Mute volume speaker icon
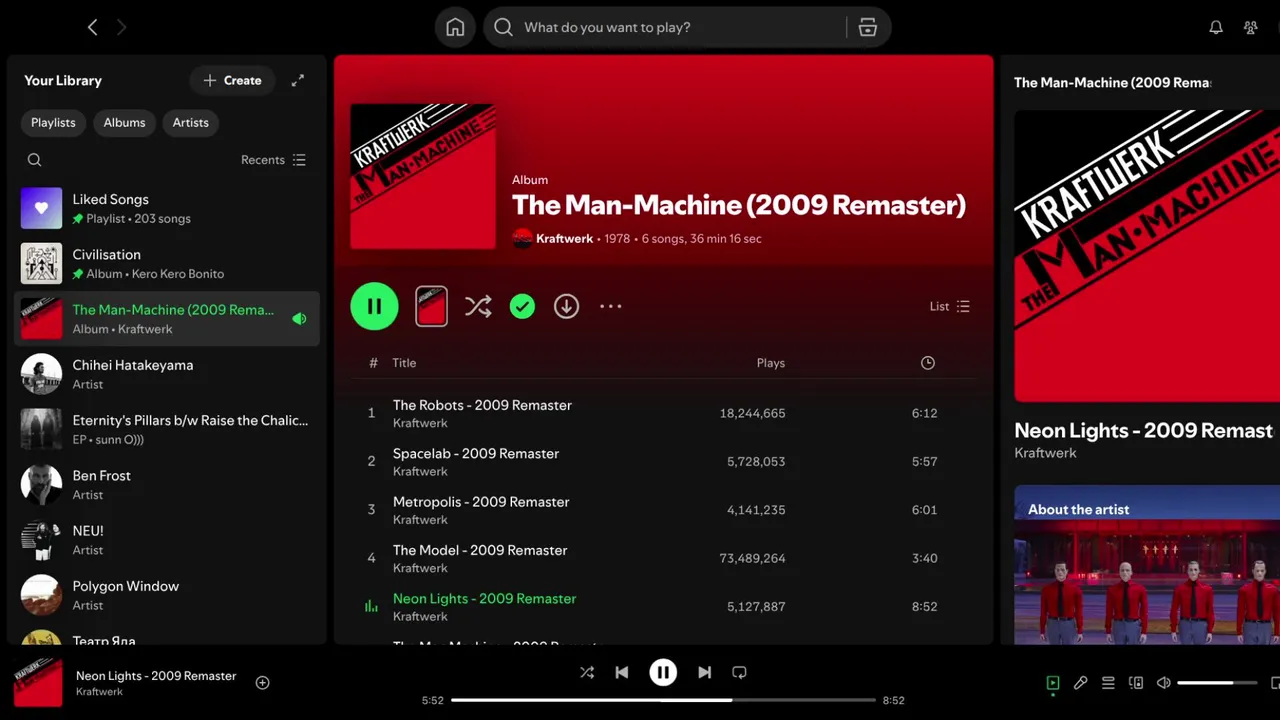 [x=1164, y=683]
